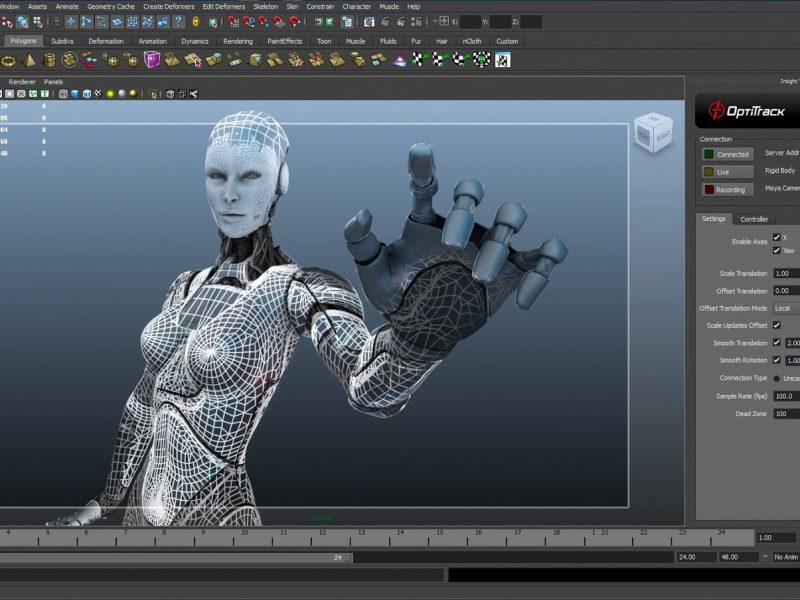The height and width of the screenshot is (600, 800).
Task: Enable use all lights yellow sphere
Action: (x=110, y=94)
